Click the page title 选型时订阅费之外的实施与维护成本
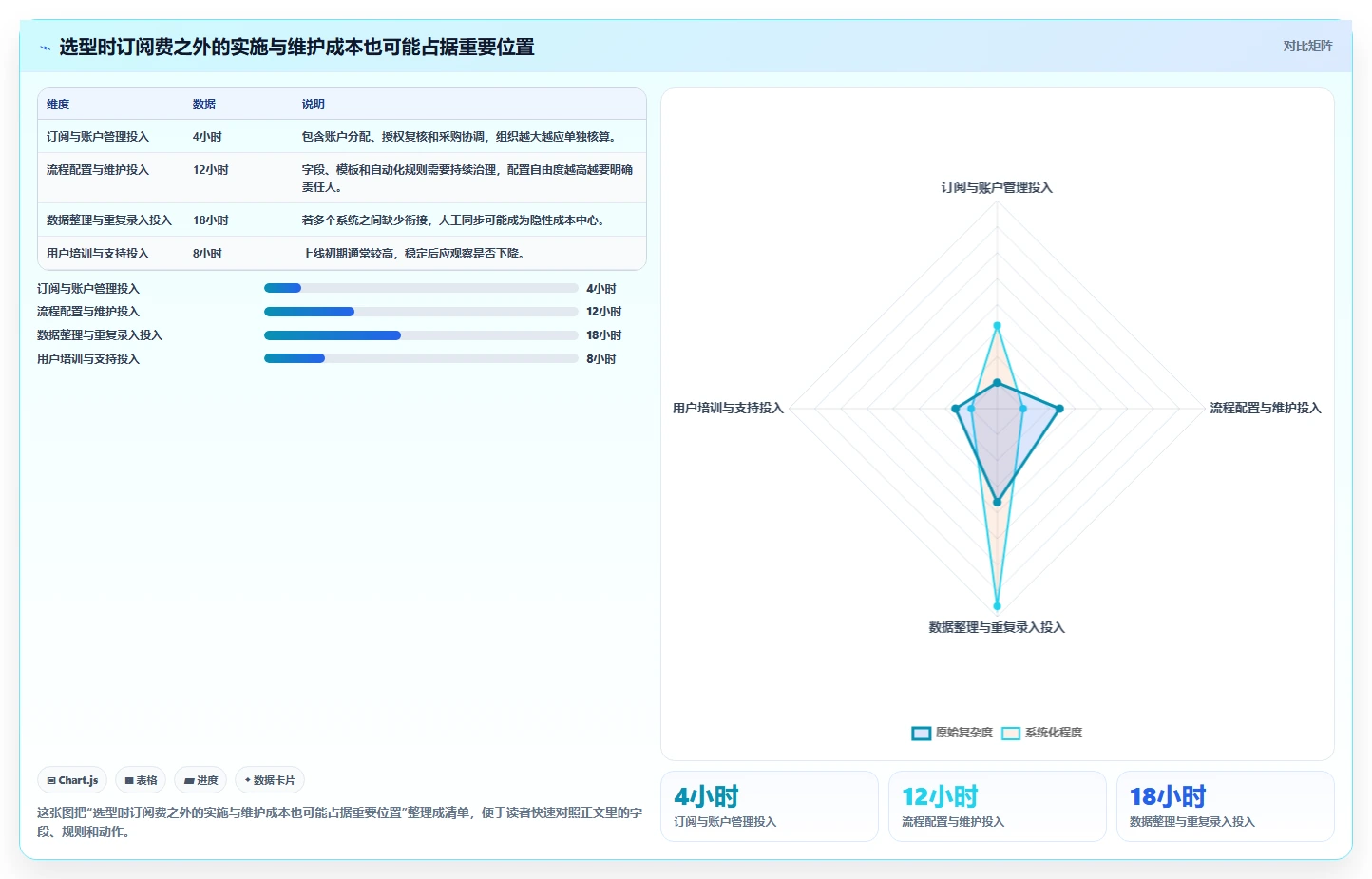 [296, 48]
